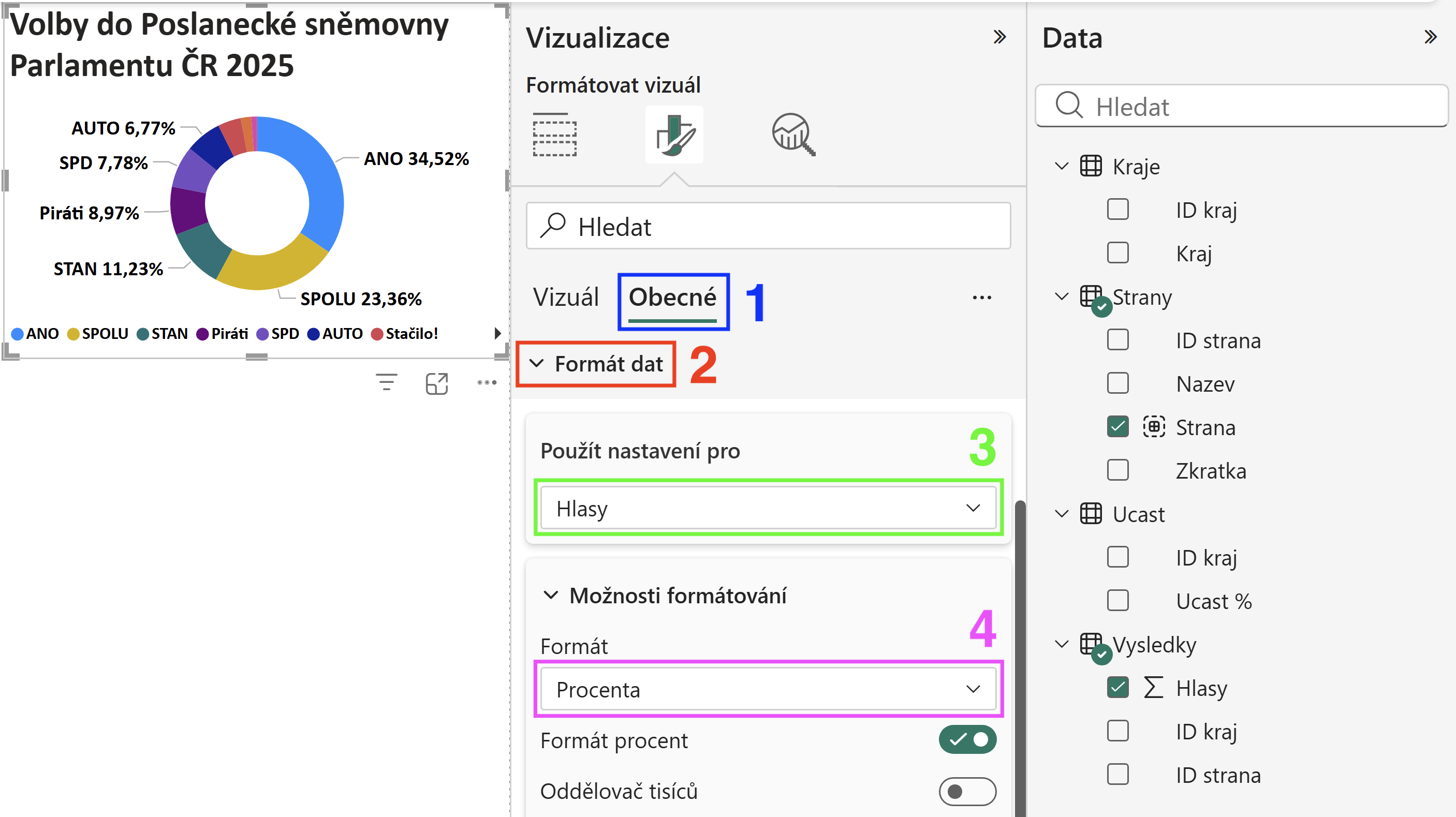Collapse the Ucast table tree

tap(1062, 514)
